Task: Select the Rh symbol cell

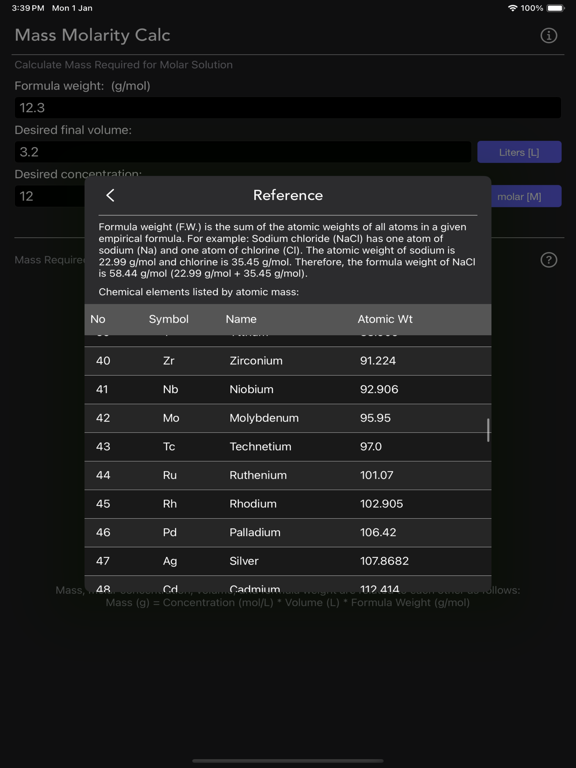Action: pyautogui.click(x=169, y=504)
